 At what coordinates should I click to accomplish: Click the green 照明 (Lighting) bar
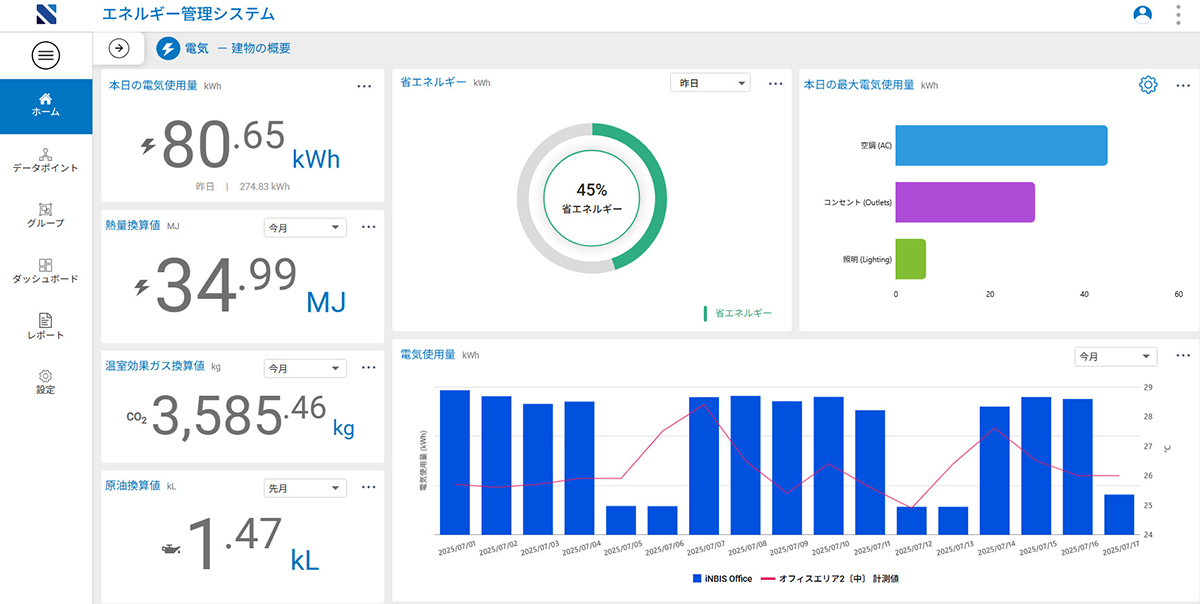pyautogui.click(x=911, y=259)
